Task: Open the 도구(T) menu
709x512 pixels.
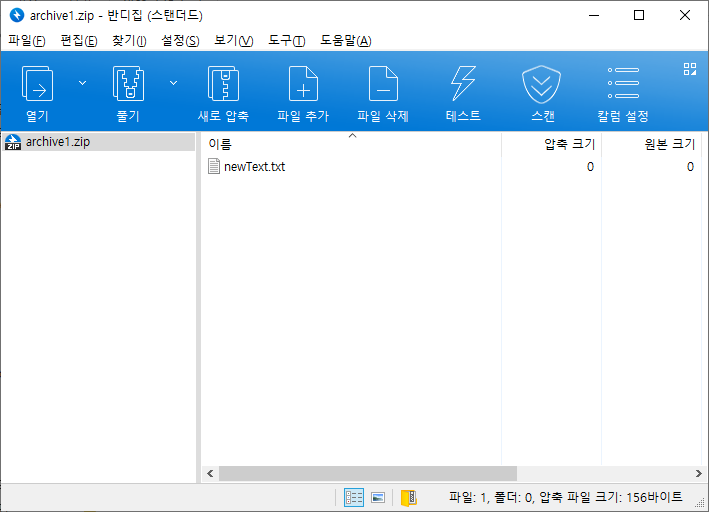Action: [x=287, y=41]
